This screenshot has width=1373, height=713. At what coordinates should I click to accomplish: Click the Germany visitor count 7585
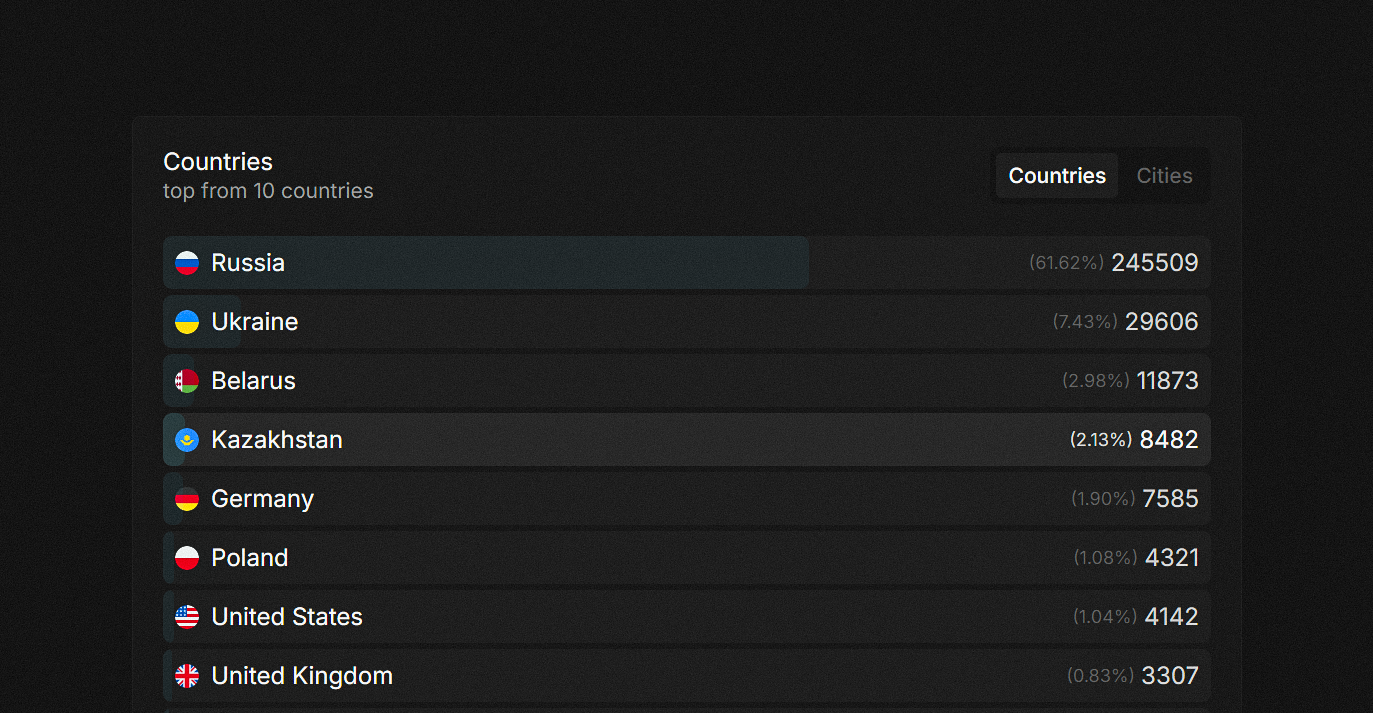pos(1170,499)
